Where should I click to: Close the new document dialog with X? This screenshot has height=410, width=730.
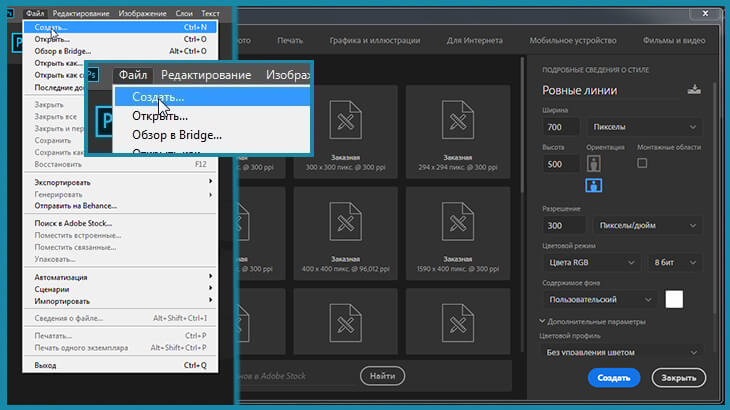[705, 13]
